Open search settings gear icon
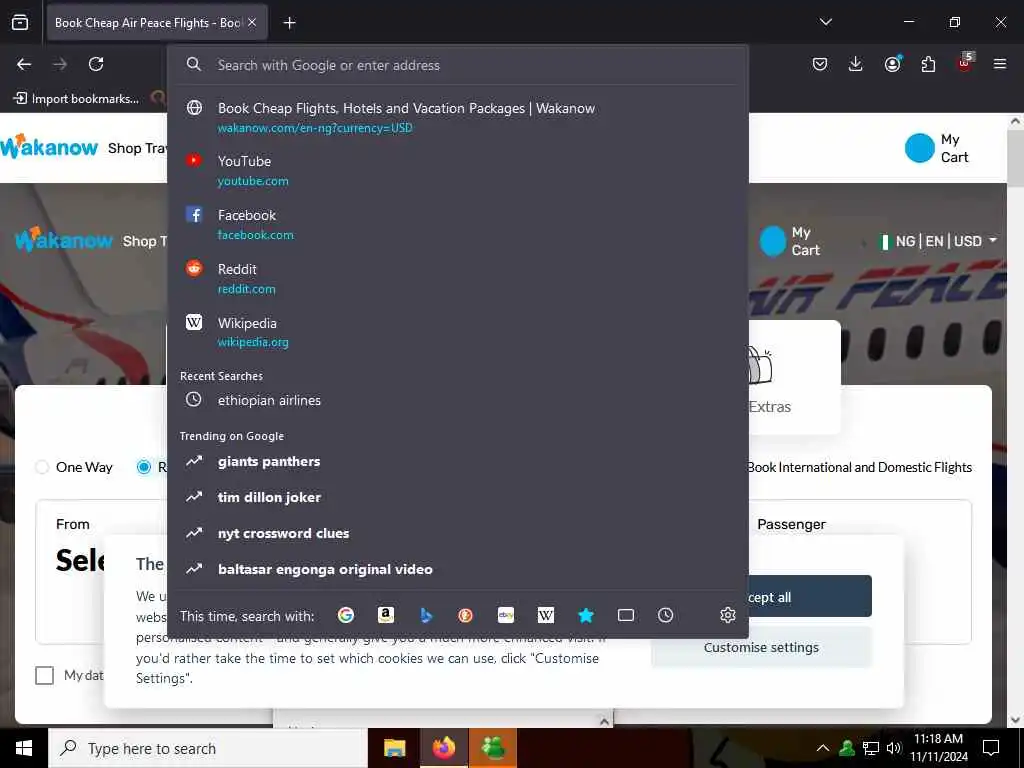The width and height of the screenshot is (1024, 768). coord(728,615)
